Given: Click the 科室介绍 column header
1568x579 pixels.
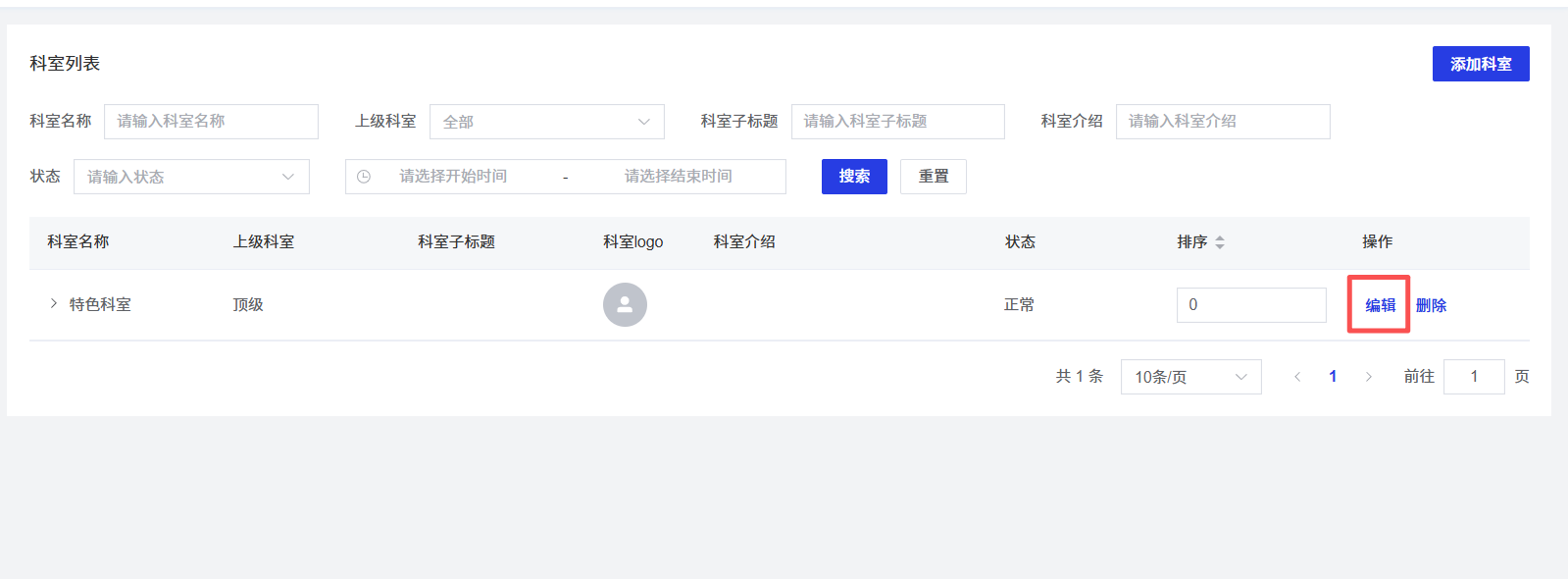Looking at the screenshot, I should (744, 242).
